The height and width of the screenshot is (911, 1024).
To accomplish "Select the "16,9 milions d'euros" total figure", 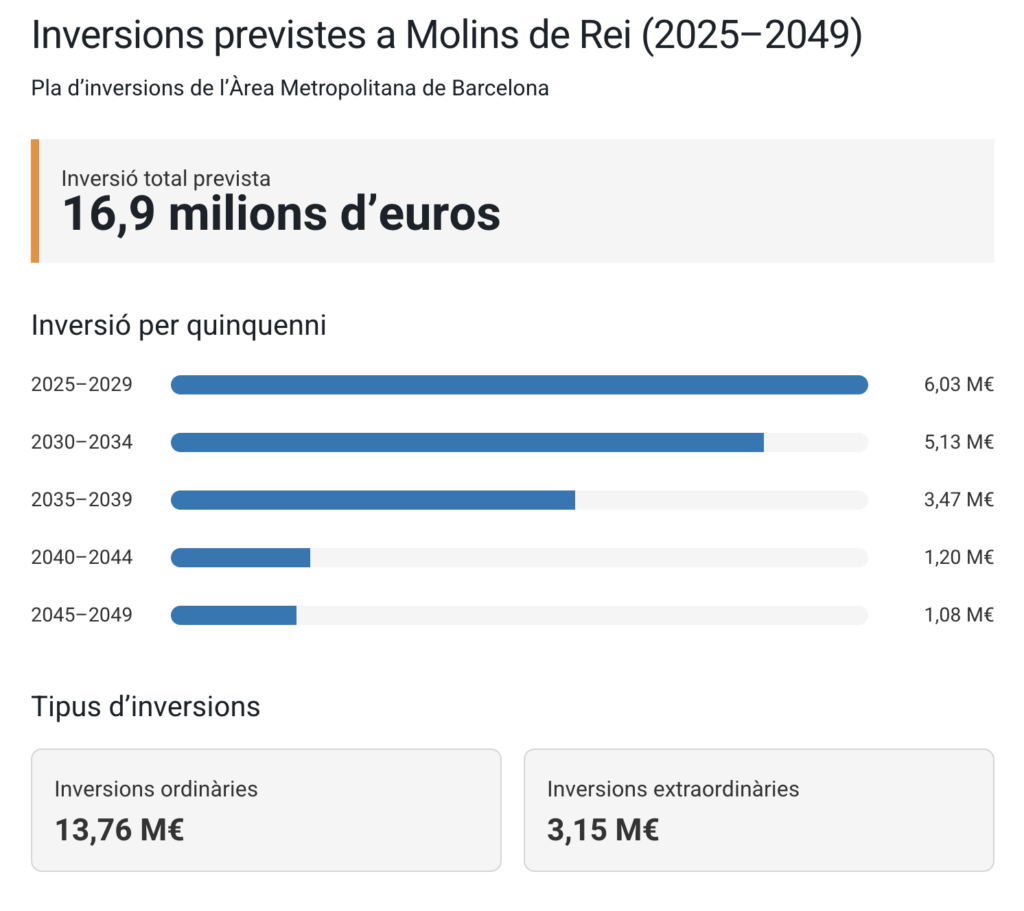I will [281, 214].
